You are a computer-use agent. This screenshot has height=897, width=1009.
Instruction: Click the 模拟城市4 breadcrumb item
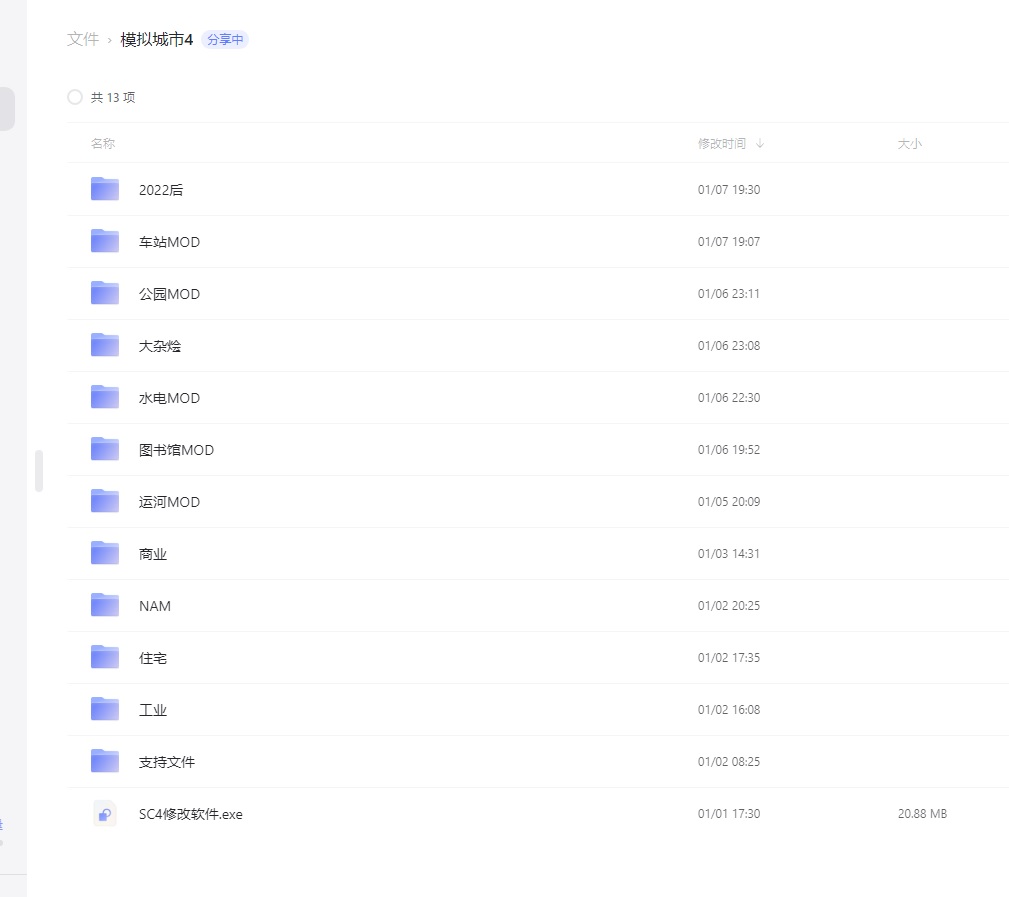tap(156, 39)
